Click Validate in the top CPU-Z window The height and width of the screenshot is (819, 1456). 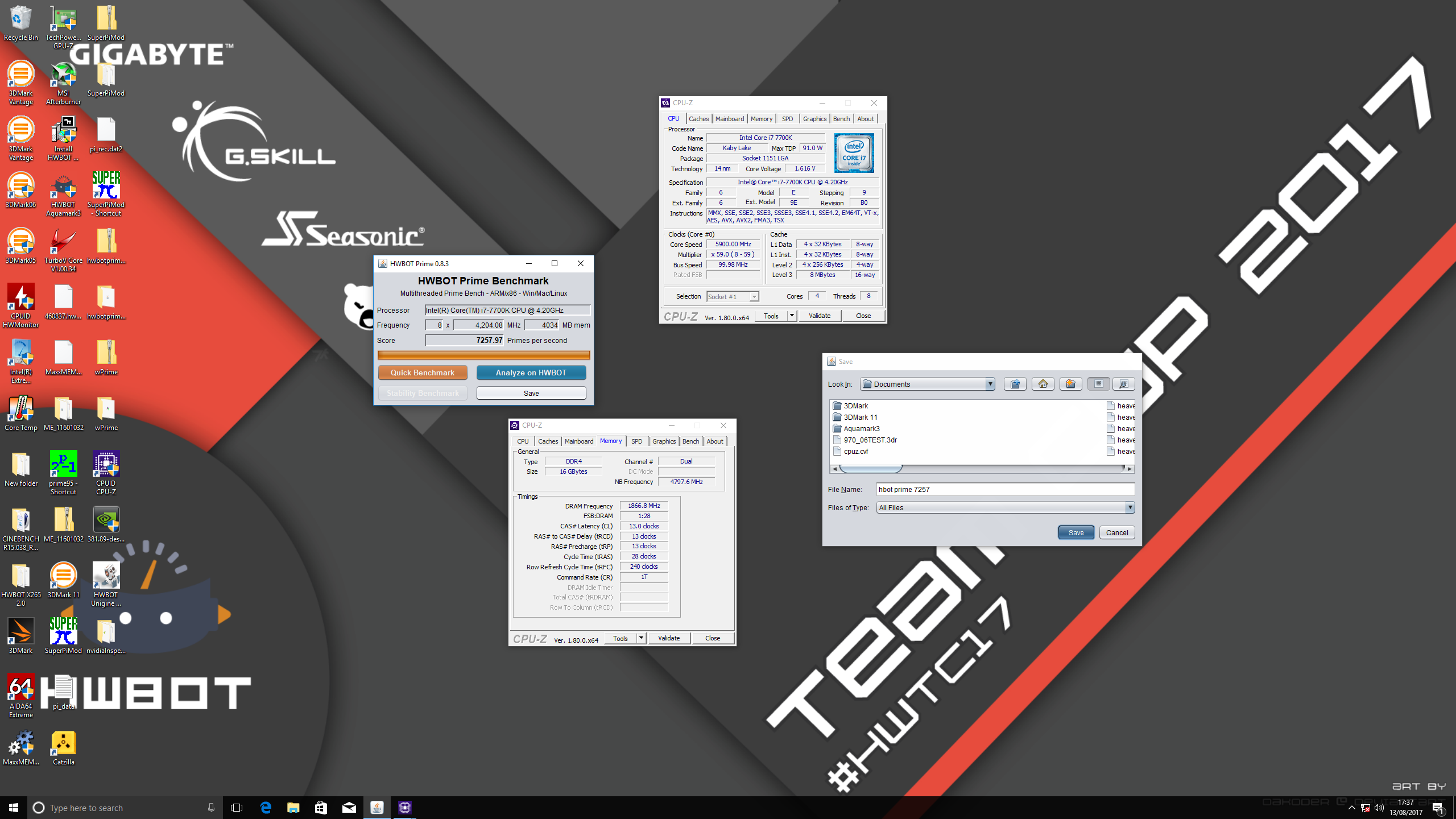(820, 316)
